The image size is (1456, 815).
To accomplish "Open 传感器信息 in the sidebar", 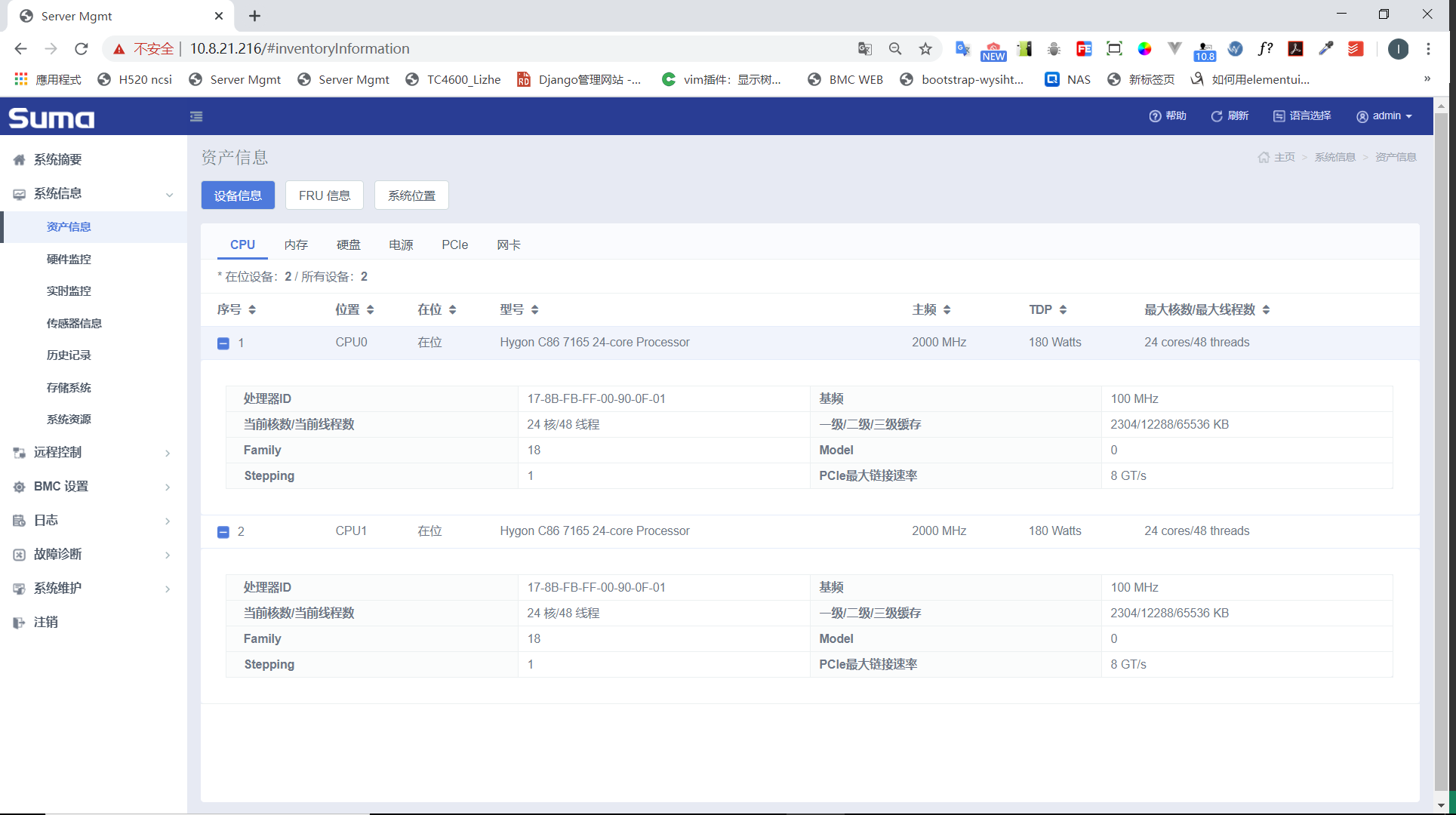I will pyautogui.click(x=74, y=323).
